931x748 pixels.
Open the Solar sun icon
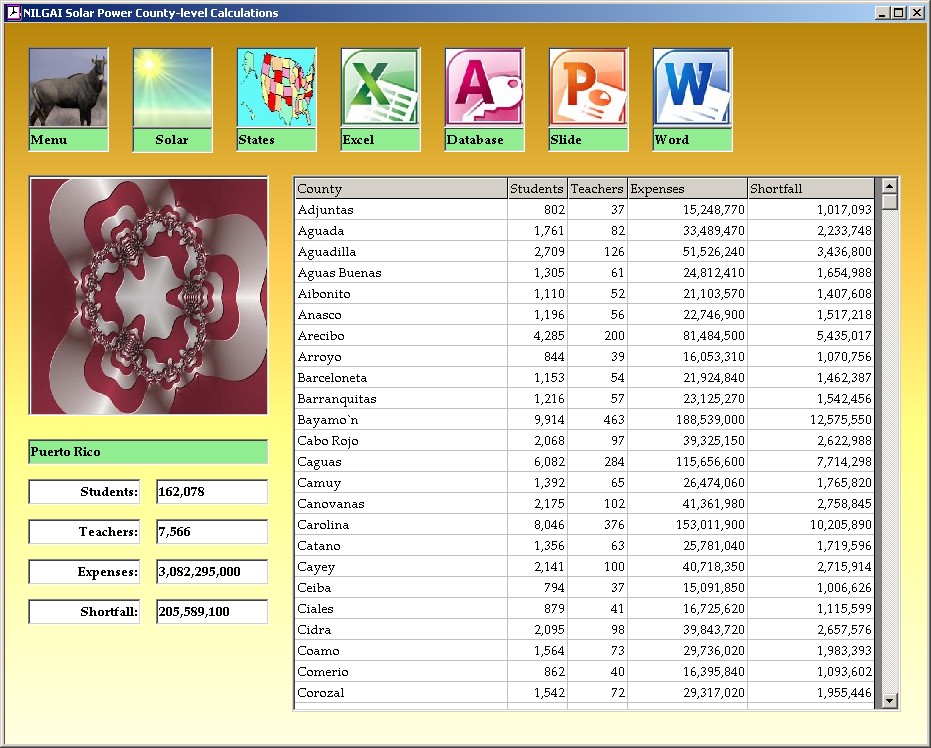coord(172,88)
